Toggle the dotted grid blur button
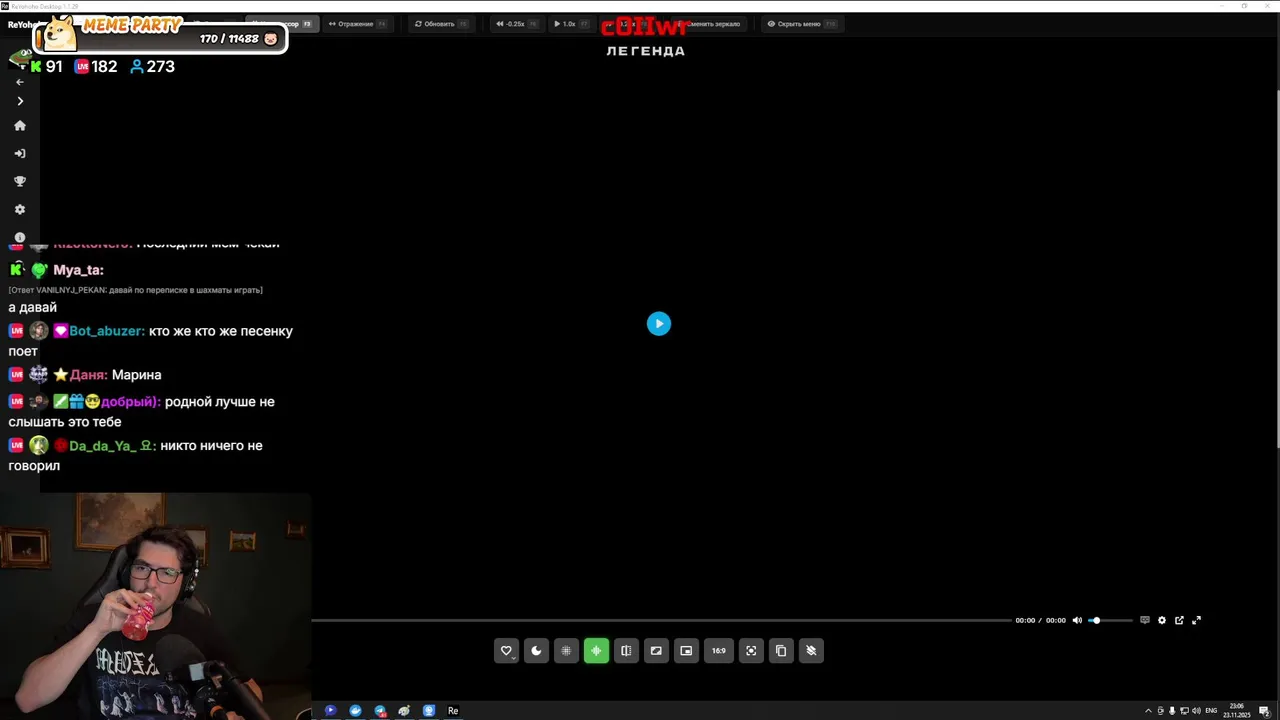This screenshot has height=720, width=1280. coord(566,651)
